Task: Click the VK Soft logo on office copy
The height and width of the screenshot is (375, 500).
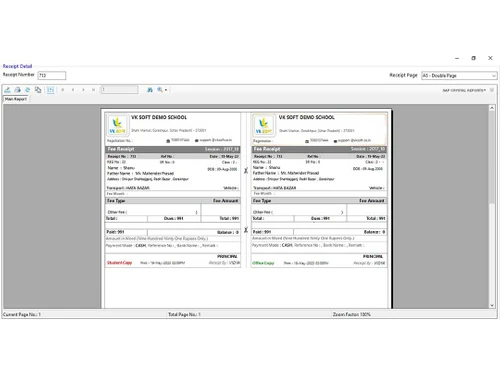Action: coord(264,126)
